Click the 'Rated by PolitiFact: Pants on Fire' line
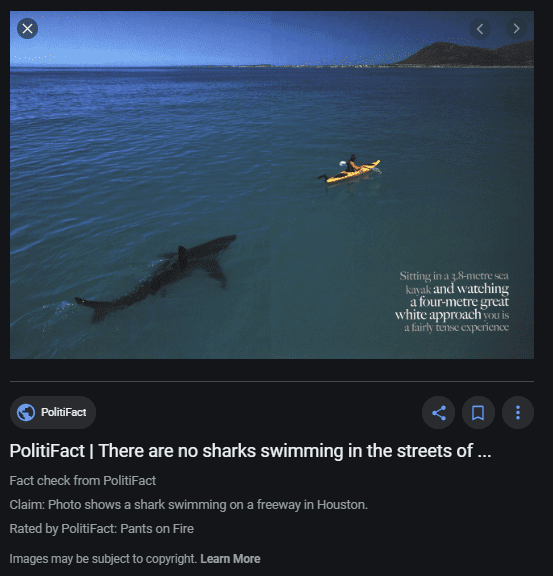553x576 pixels. [x=101, y=529]
